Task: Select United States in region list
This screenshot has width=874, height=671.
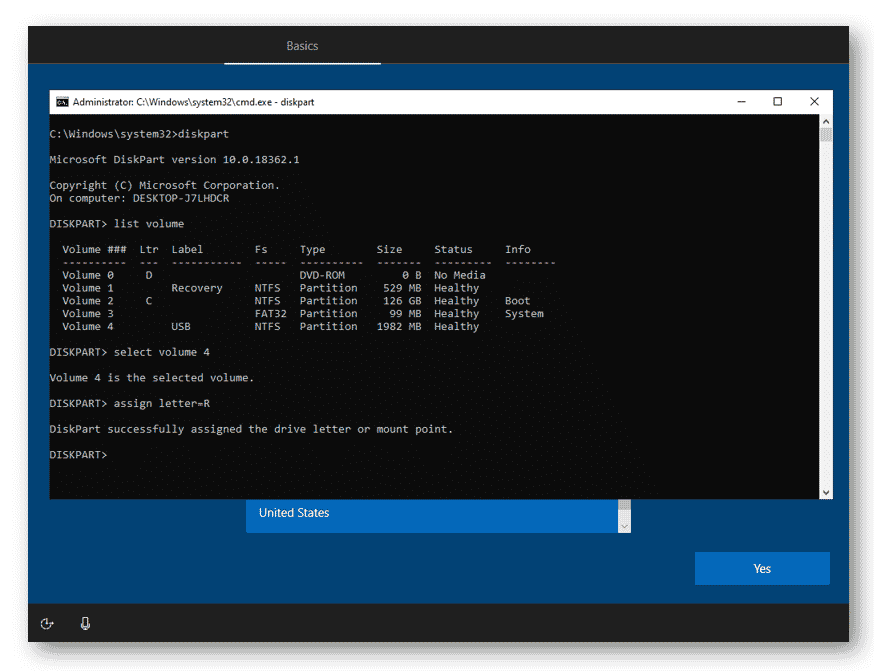Action: 432,513
